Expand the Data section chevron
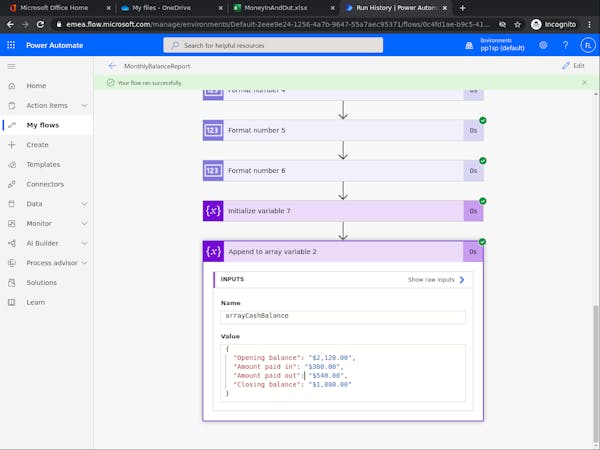The image size is (600, 450). tap(84, 204)
